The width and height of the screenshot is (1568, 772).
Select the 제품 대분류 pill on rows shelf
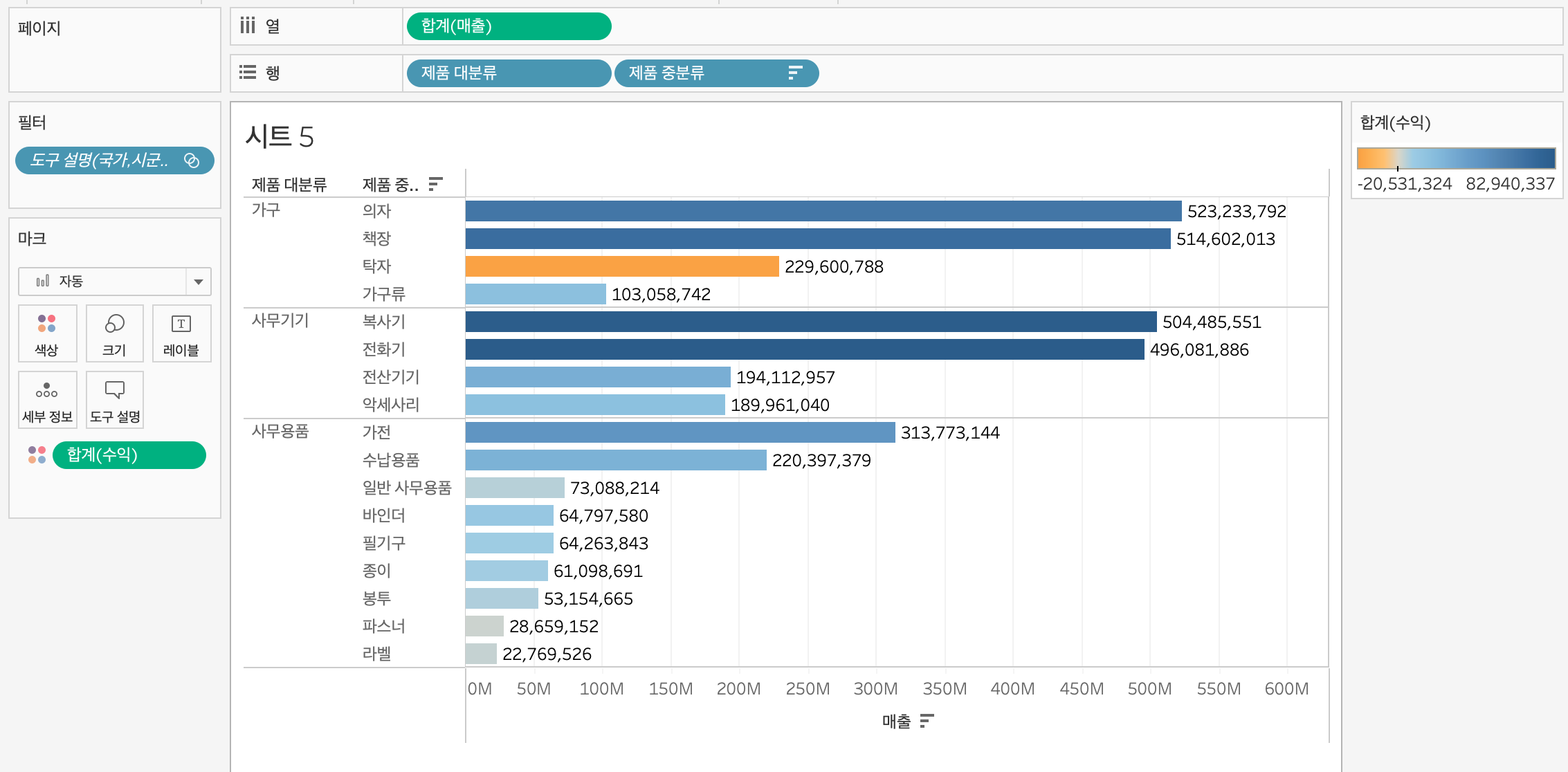click(509, 73)
